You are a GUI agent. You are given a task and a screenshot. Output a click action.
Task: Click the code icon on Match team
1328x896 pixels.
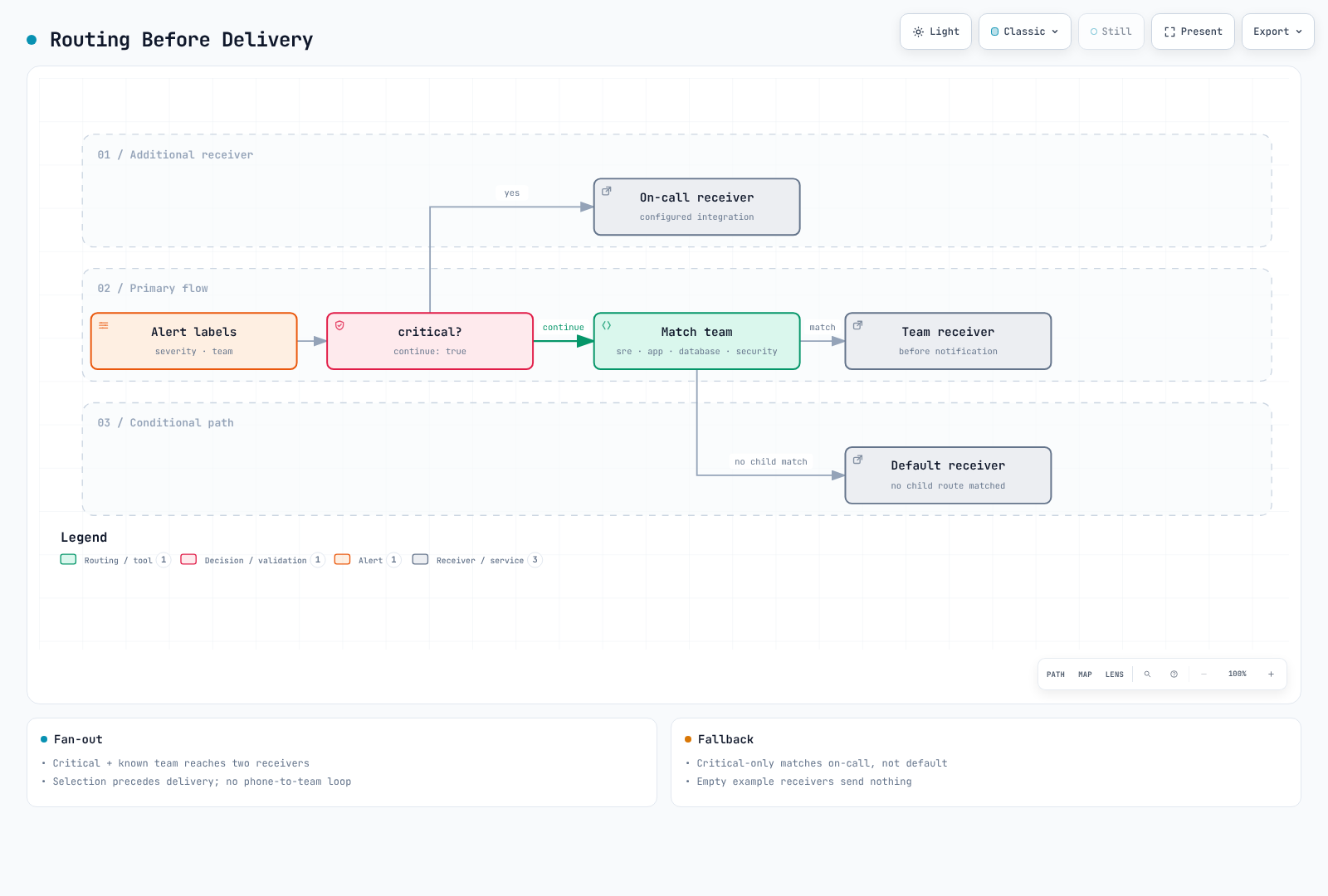607,325
